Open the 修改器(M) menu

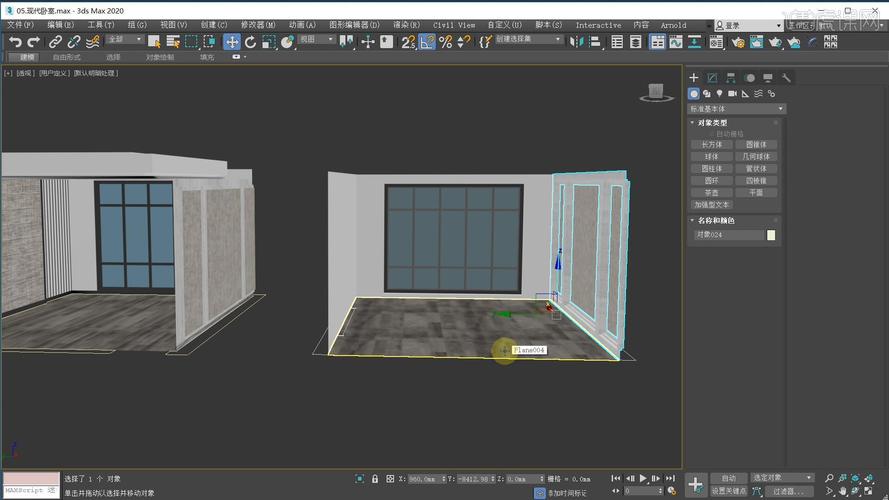tap(258, 25)
